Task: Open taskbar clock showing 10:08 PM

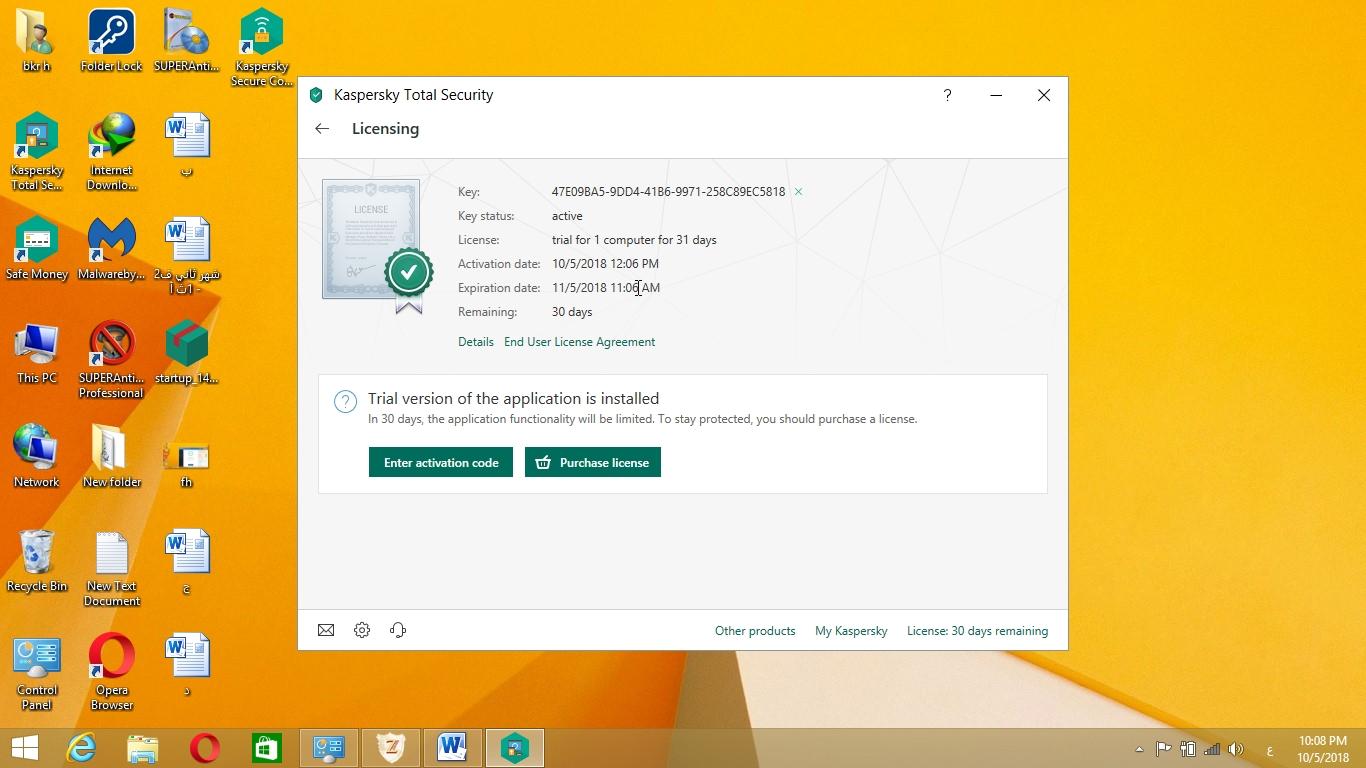Action: coord(1323,749)
